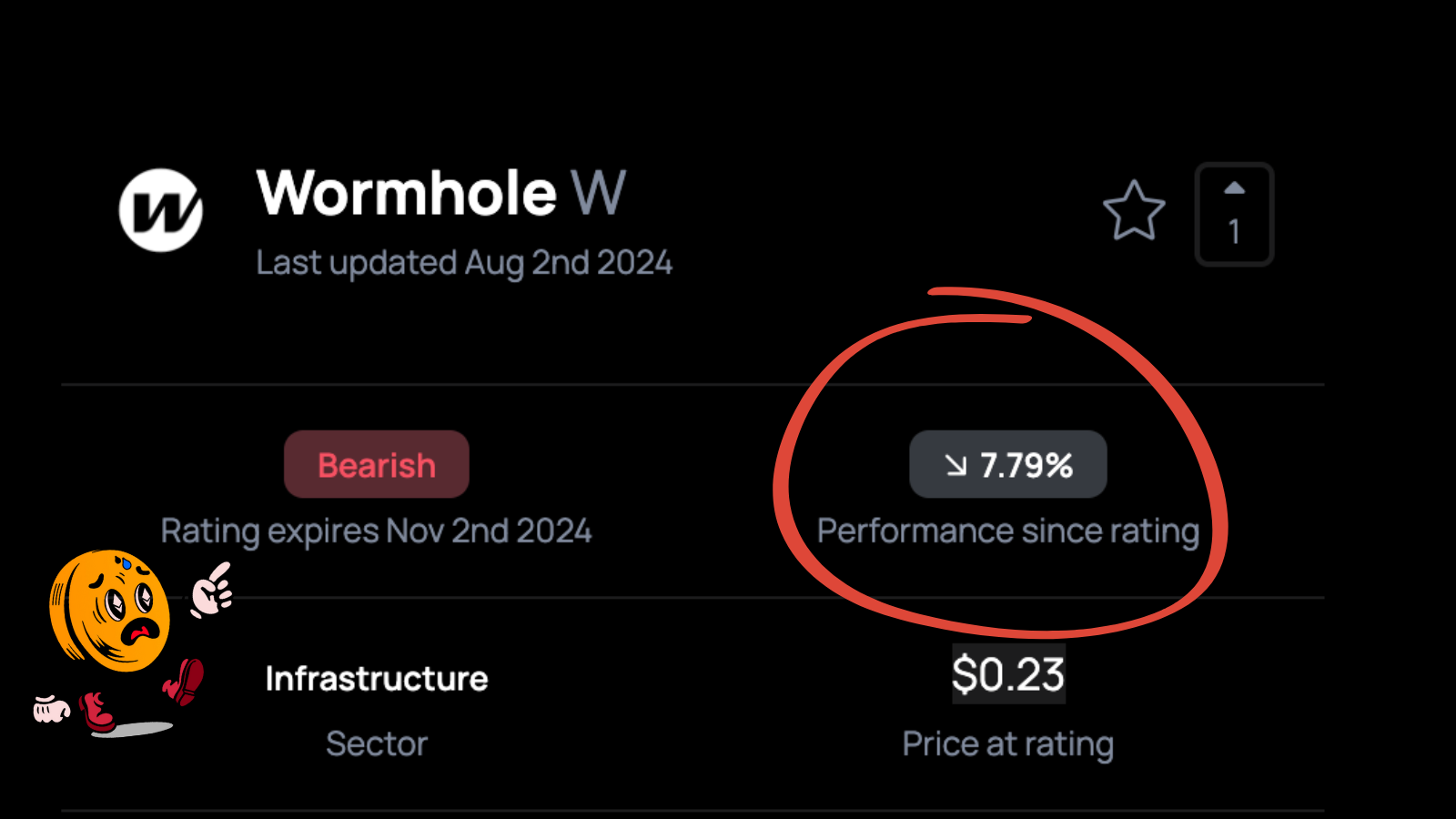Screen dimensions: 1456x819
Task: Click the upvote count number 1
Action: click(1234, 232)
